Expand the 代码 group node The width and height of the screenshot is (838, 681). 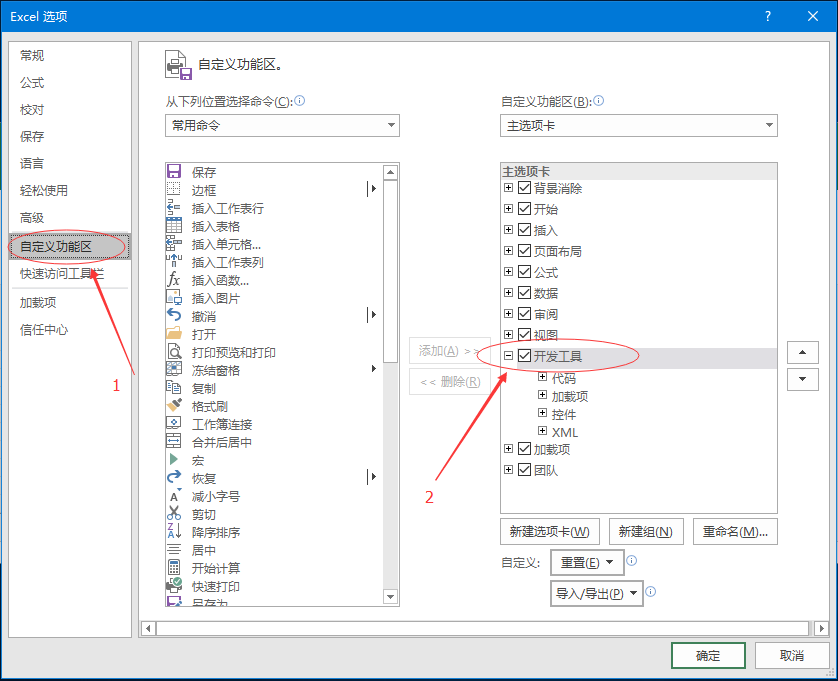(x=542, y=377)
